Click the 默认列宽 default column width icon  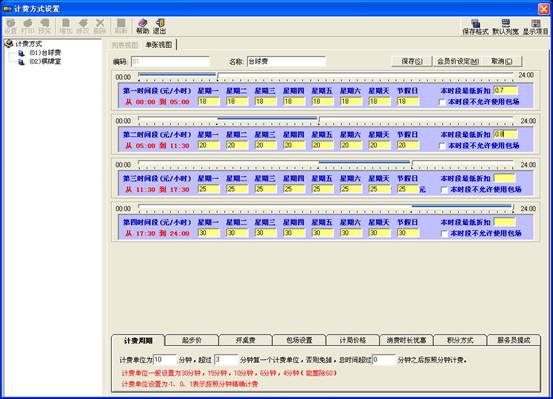(x=505, y=27)
